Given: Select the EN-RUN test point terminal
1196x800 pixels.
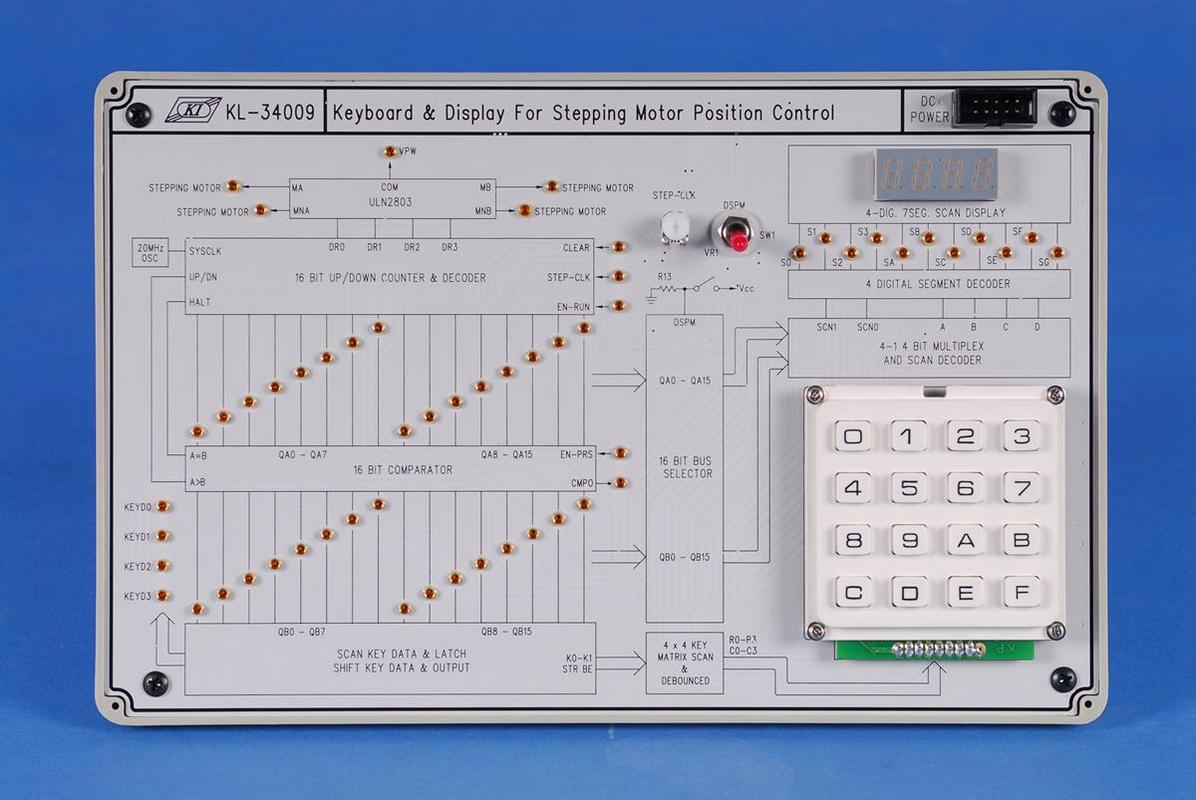Looking at the screenshot, I should coord(619,306).
